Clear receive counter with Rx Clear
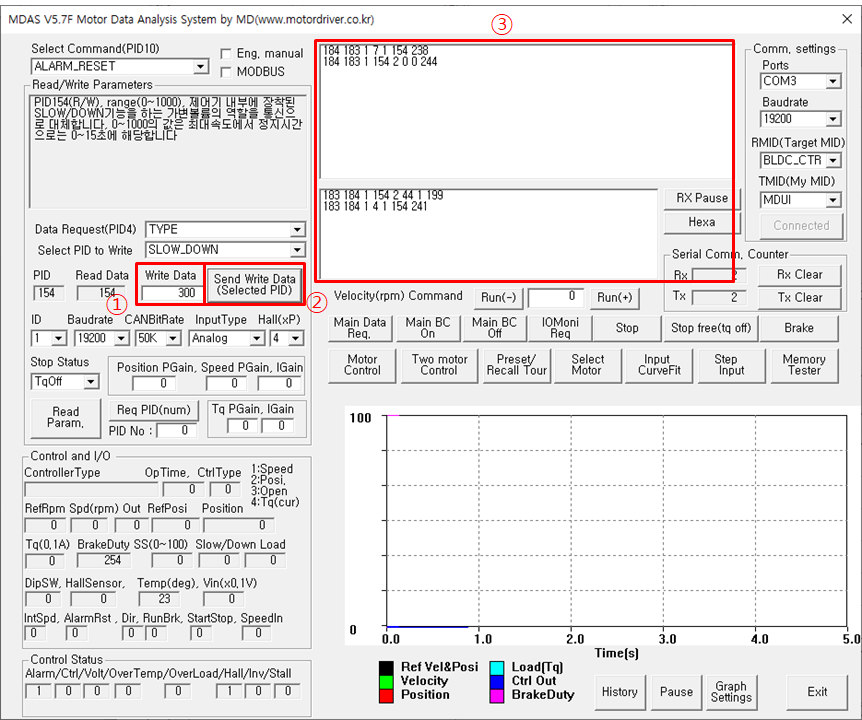 tap(799, 275)
